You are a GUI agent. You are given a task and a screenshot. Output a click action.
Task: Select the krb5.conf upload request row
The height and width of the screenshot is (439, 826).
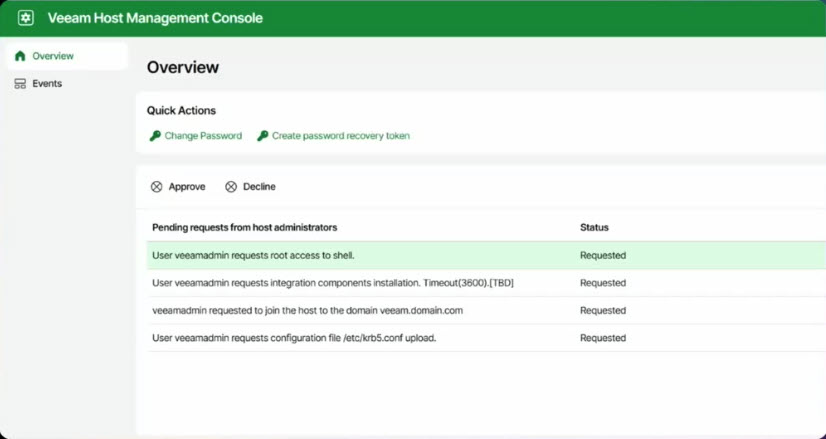click(486, 338)
